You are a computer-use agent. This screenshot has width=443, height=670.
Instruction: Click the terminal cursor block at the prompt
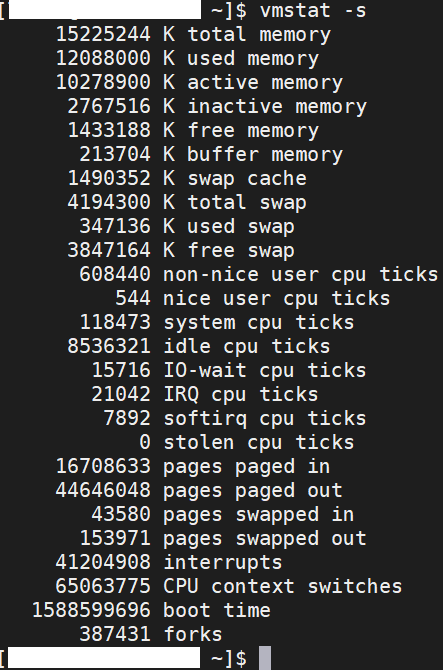[265, 658]
